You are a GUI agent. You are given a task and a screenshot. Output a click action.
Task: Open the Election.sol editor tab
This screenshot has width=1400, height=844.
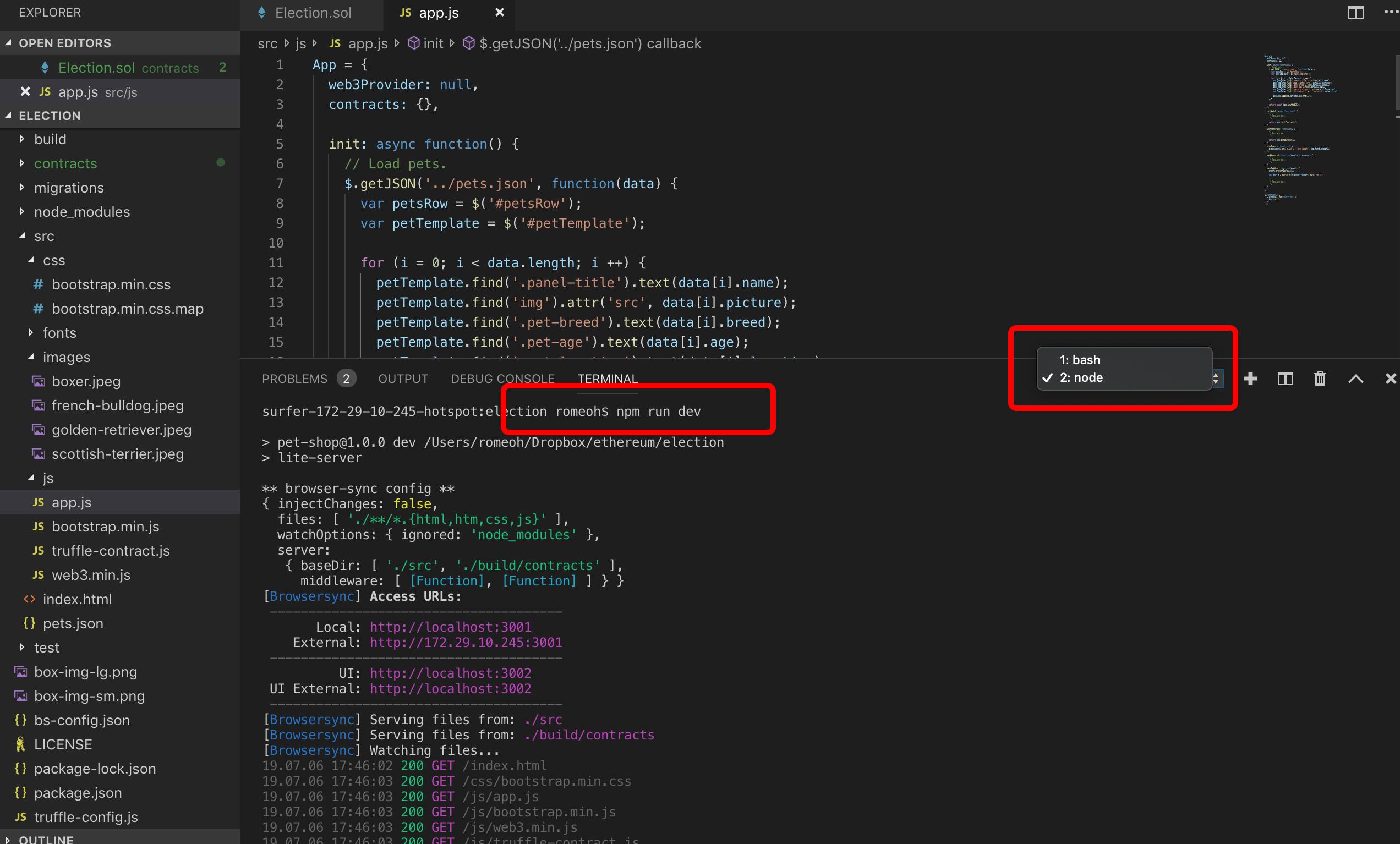click(313, 13)
